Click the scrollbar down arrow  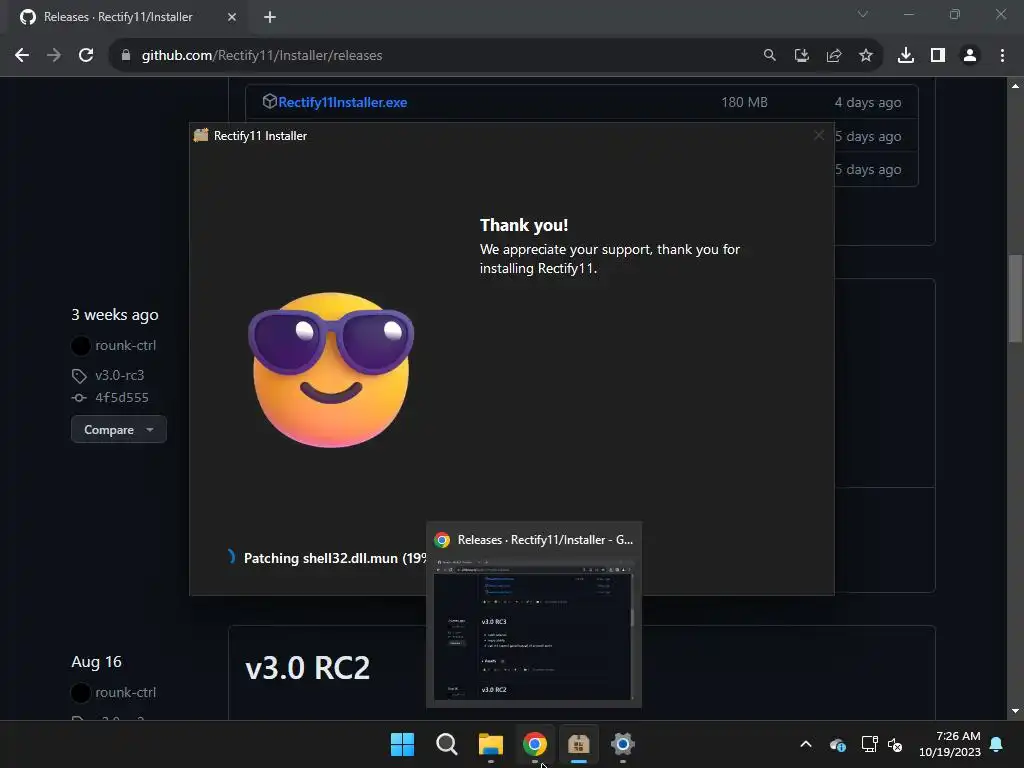(x=1015, y=711)
